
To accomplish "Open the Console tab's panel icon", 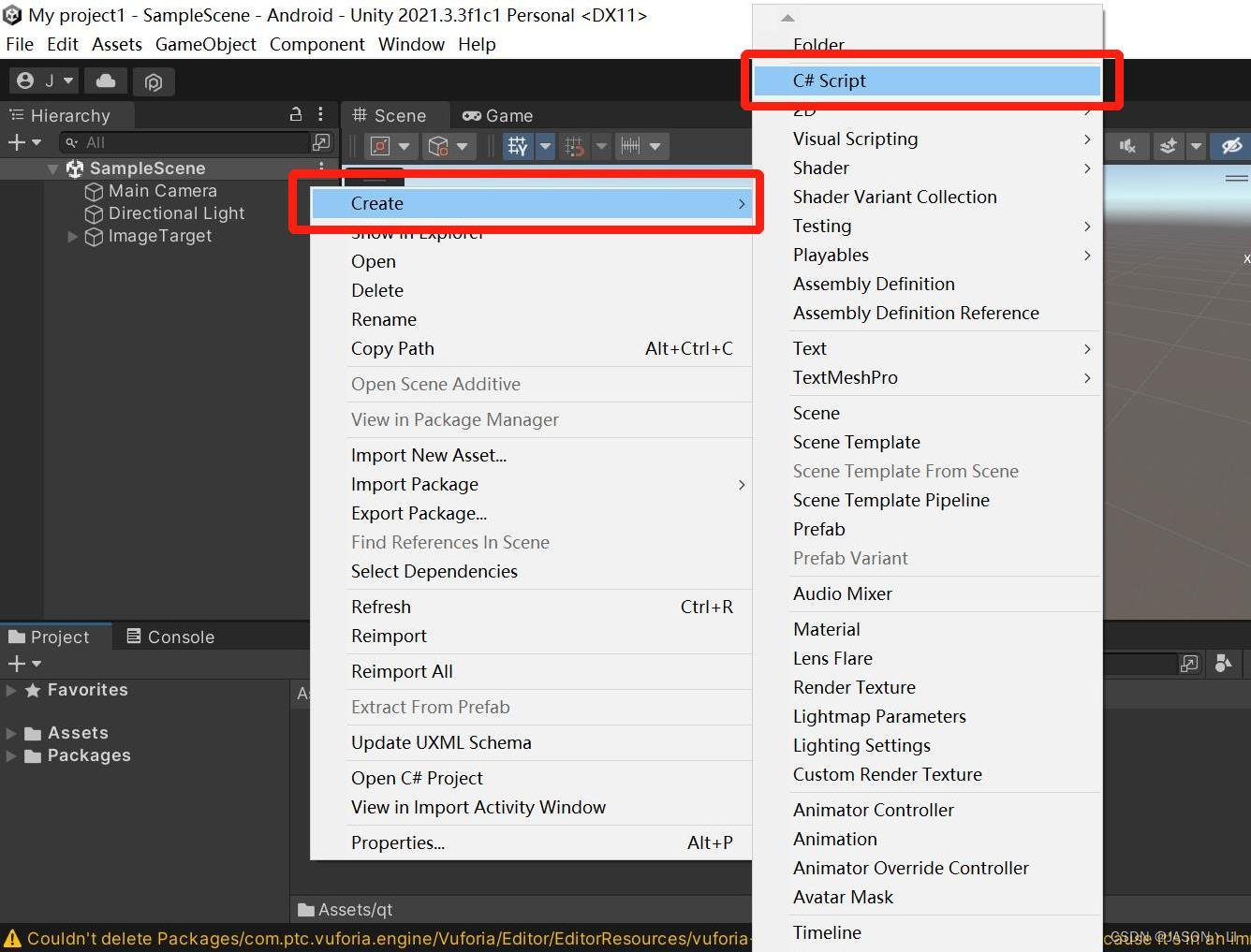I will 136,637.
